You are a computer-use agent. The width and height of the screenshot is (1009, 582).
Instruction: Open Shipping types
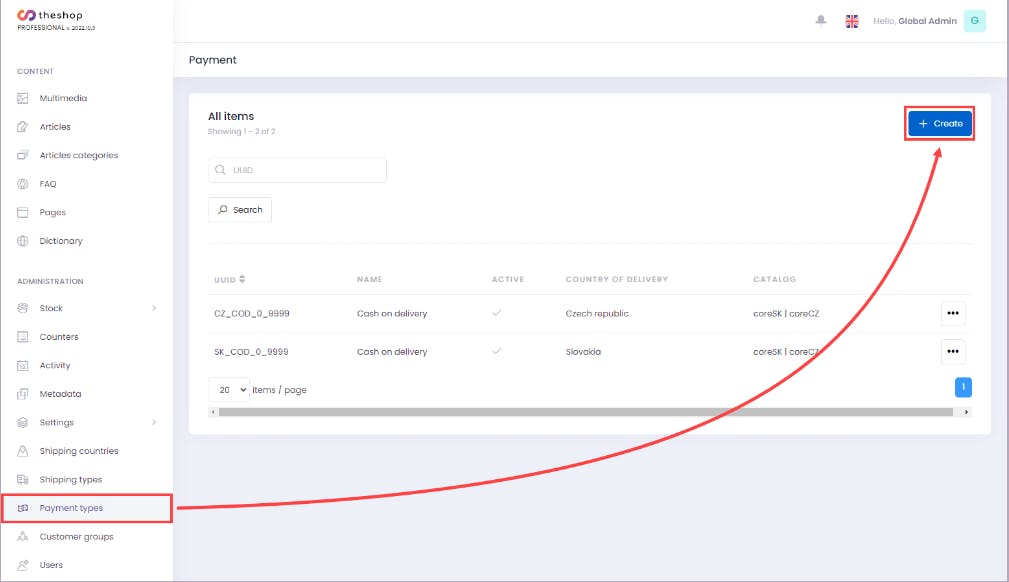[x=71, y=480]
